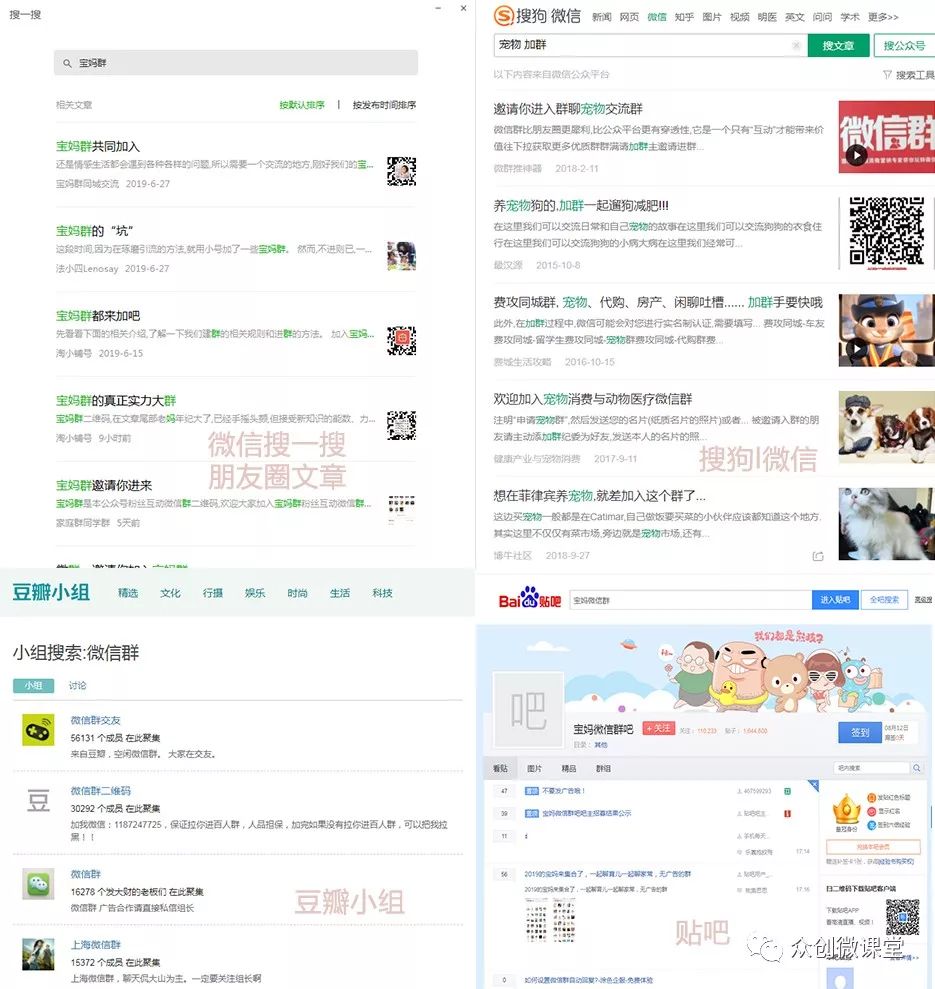Select the 小组 tab in Douban search
Screen dimensions: 935x989
(33, 686)
